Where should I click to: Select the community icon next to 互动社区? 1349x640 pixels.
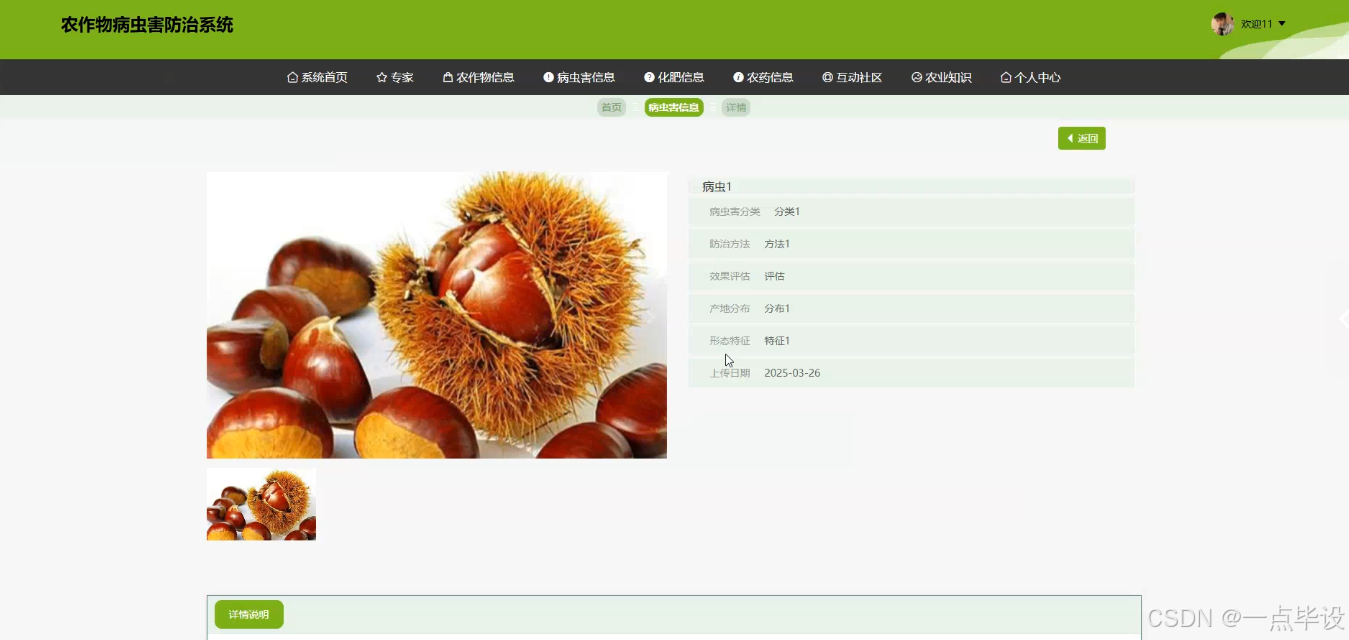pyautogui.click(x=826, y=77)
